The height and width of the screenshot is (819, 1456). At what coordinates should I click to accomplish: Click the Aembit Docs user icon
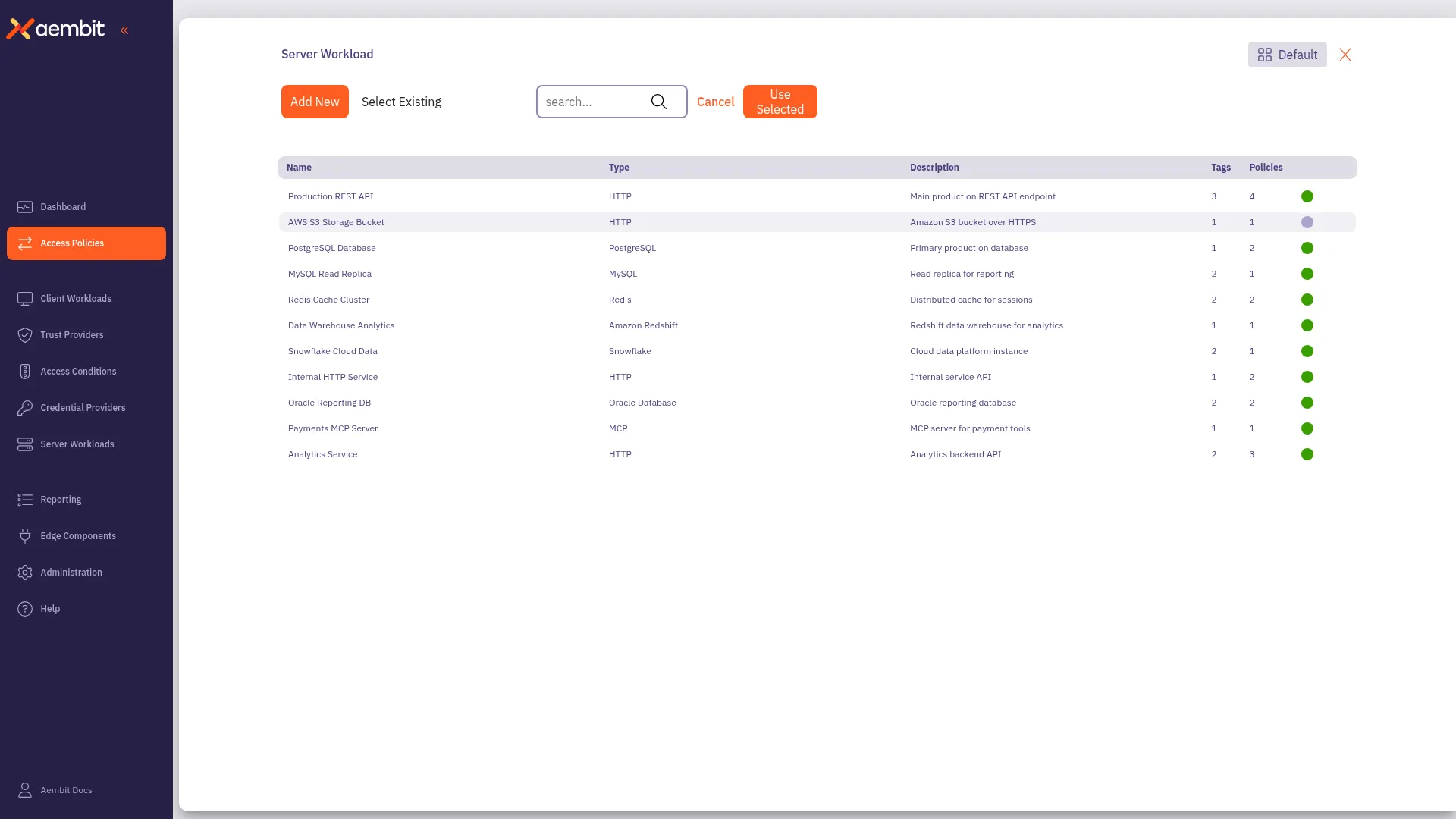pyautogui.click(x=25, y=790)
